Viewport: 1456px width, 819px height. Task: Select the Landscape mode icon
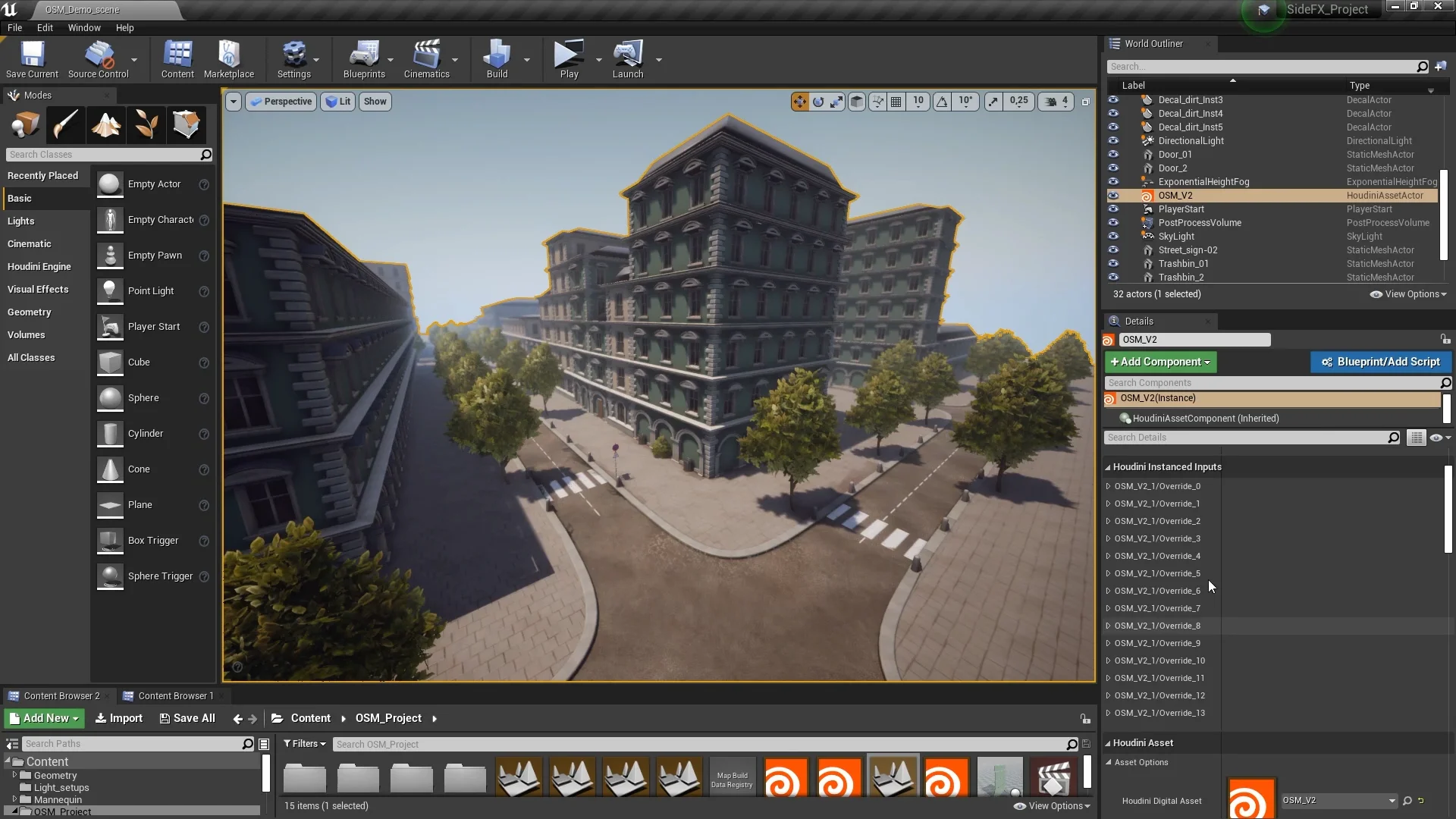click(x=105, y=124)
